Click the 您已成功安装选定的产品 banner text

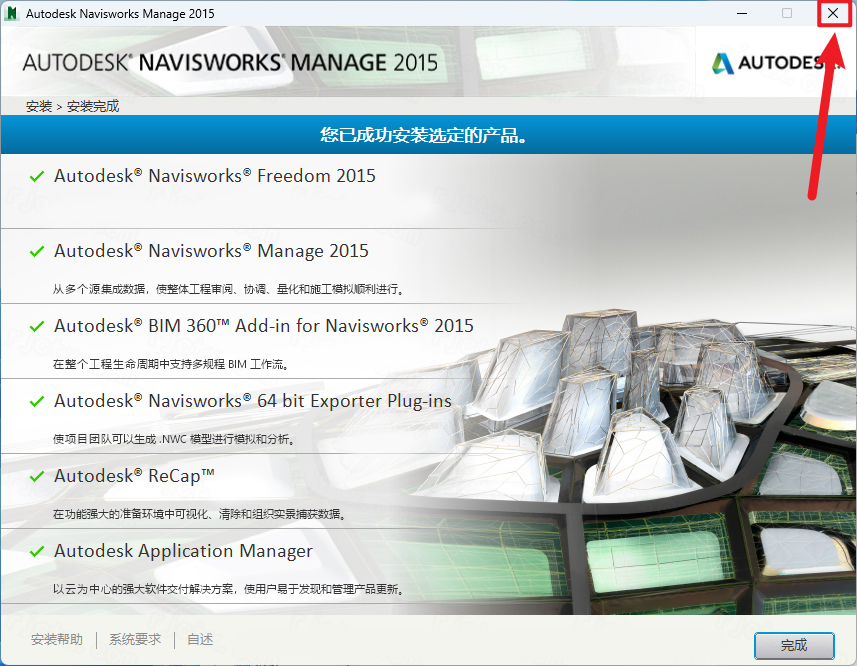[424, 134]
